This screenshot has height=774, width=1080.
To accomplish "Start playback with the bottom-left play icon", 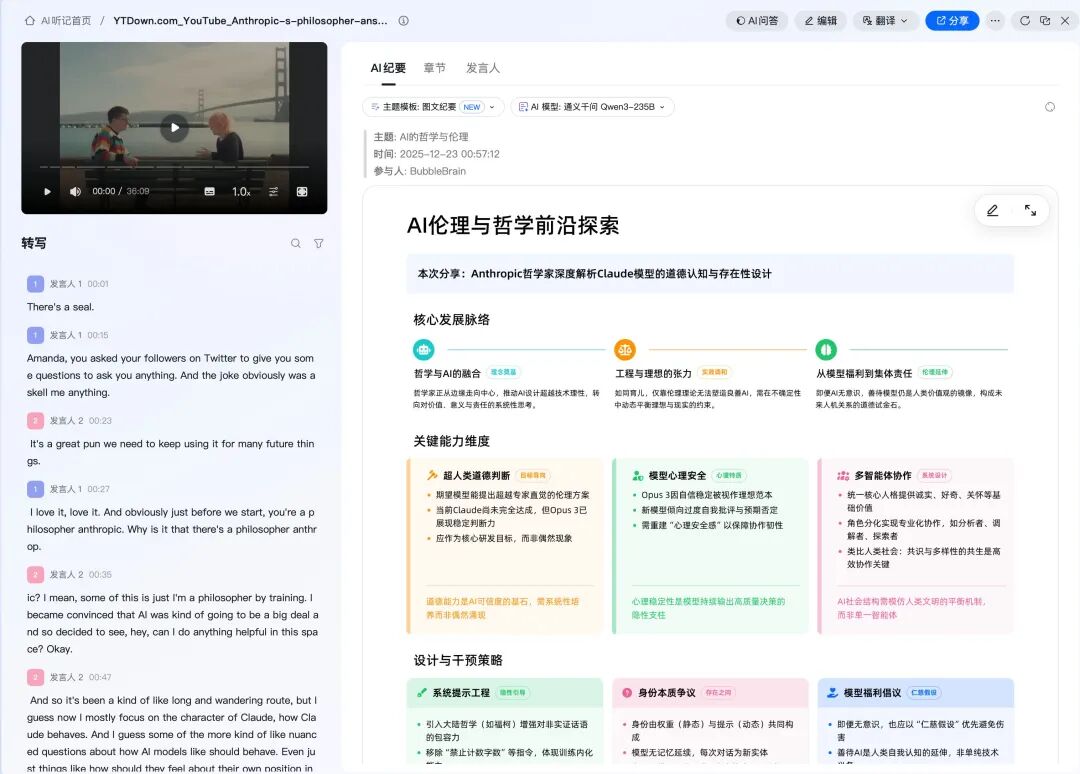I will point(47,191).
